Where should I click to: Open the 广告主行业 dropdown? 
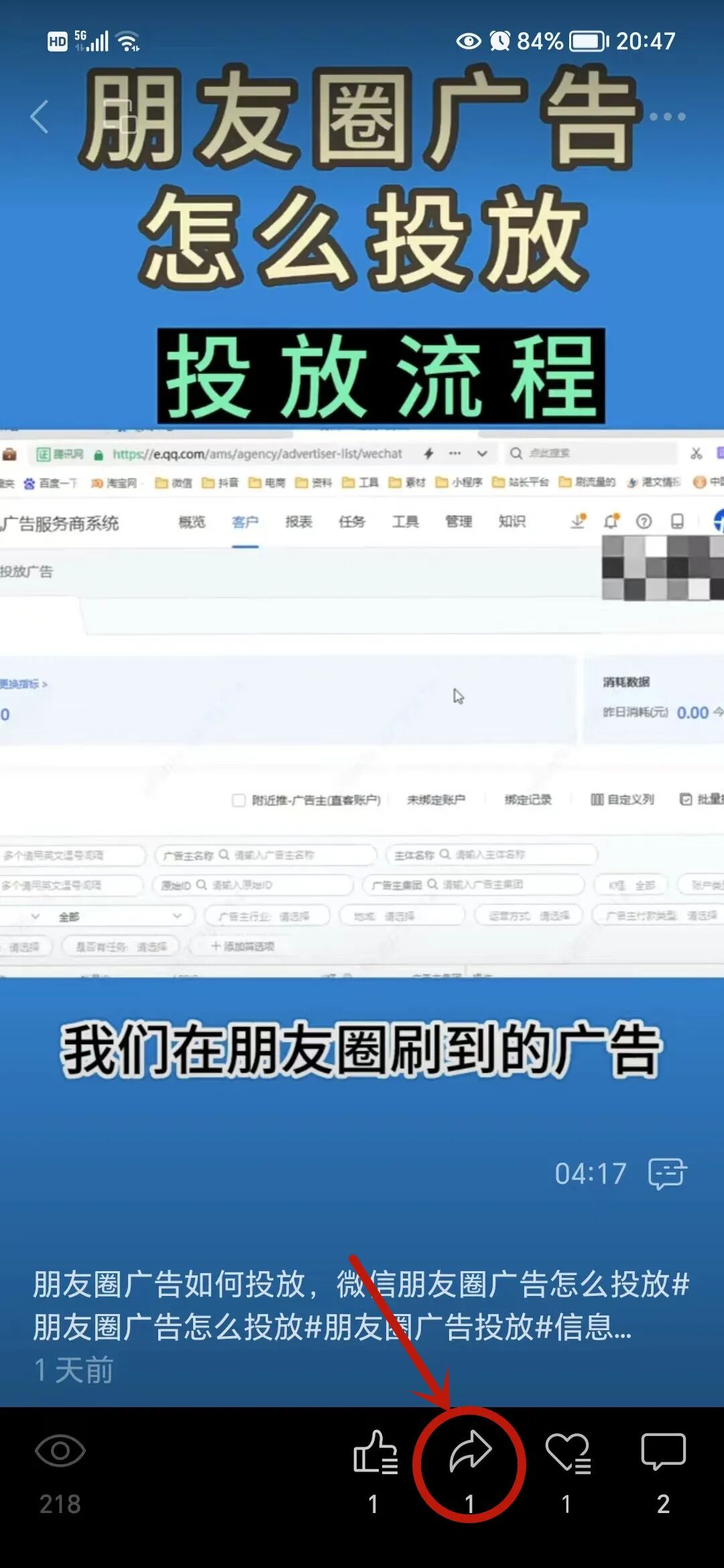point(266,915)
